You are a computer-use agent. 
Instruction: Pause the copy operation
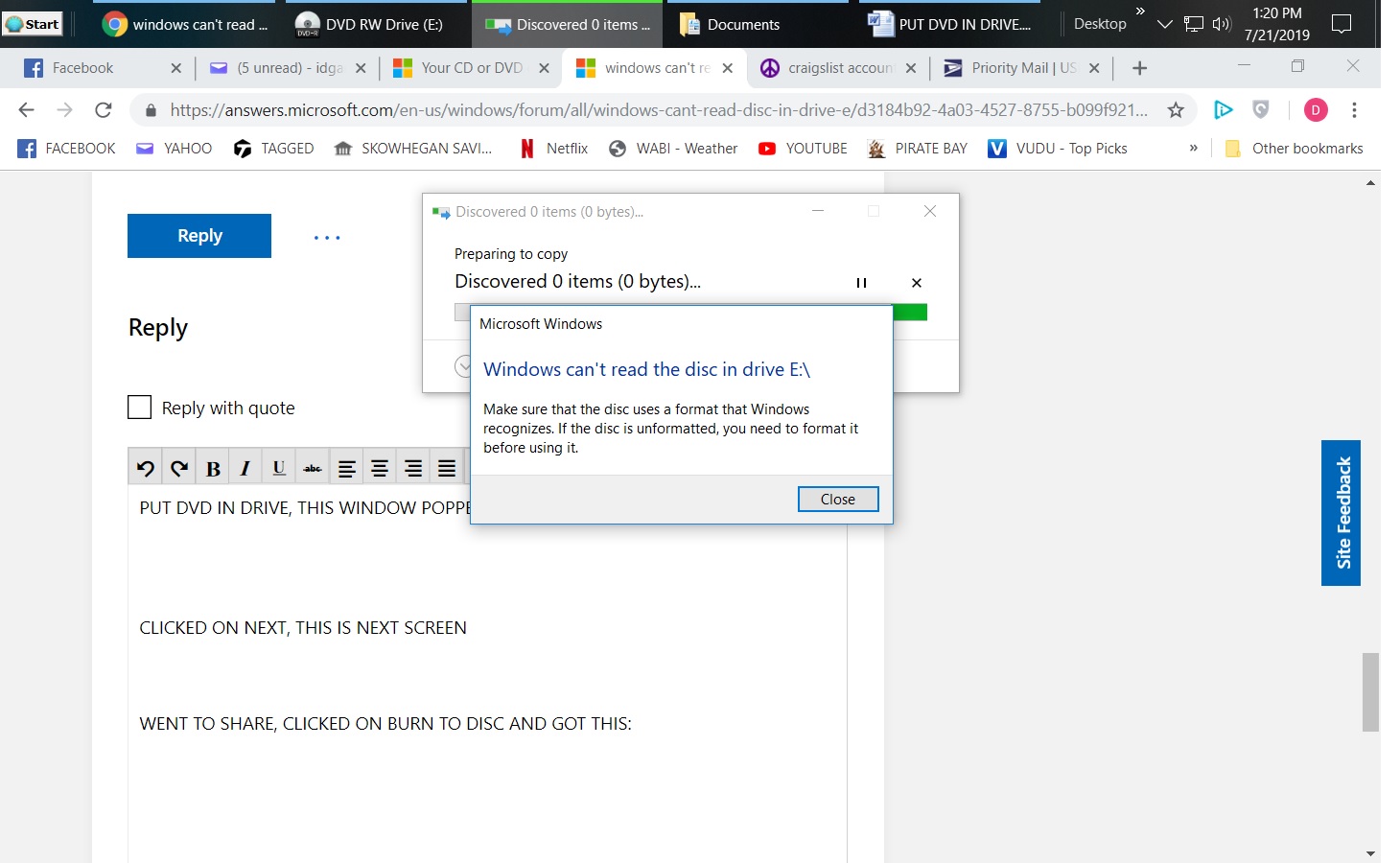[x=861, y=283]
